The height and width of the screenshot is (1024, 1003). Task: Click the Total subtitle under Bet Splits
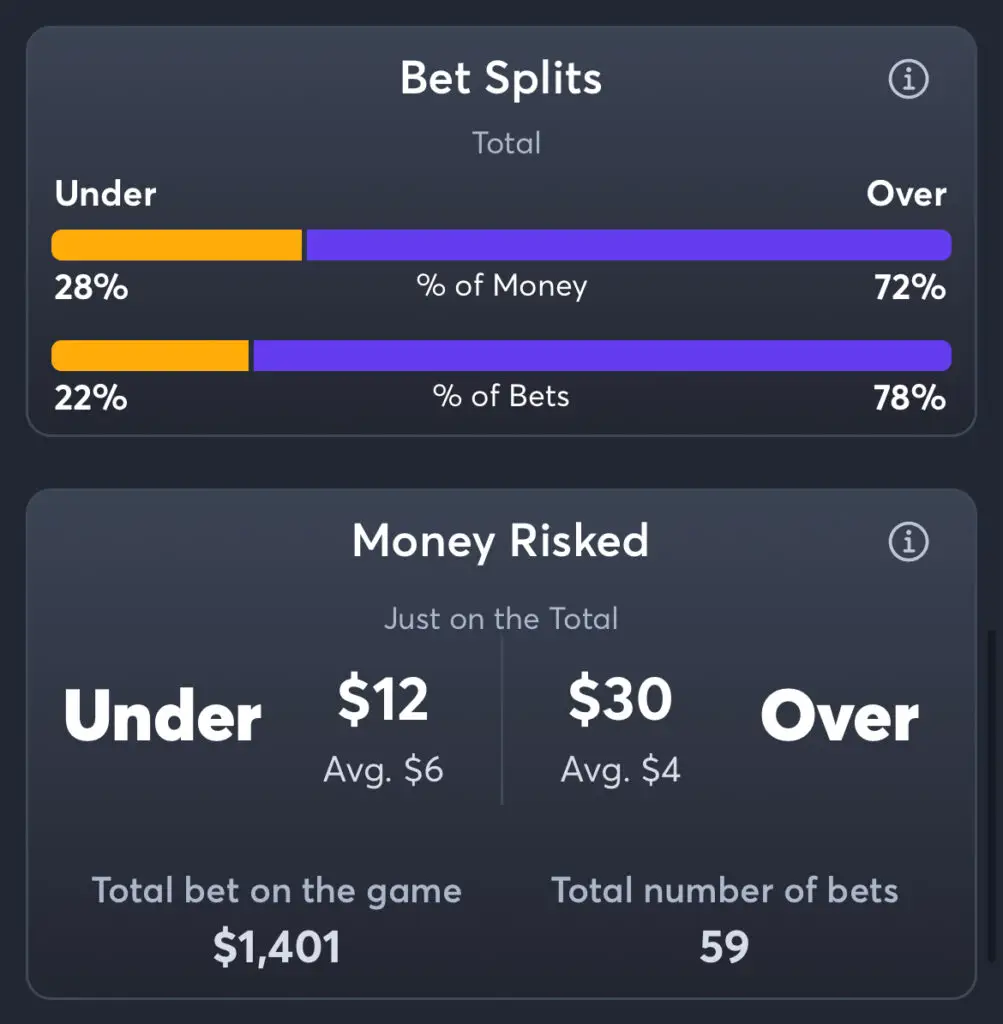coord(506,143)
